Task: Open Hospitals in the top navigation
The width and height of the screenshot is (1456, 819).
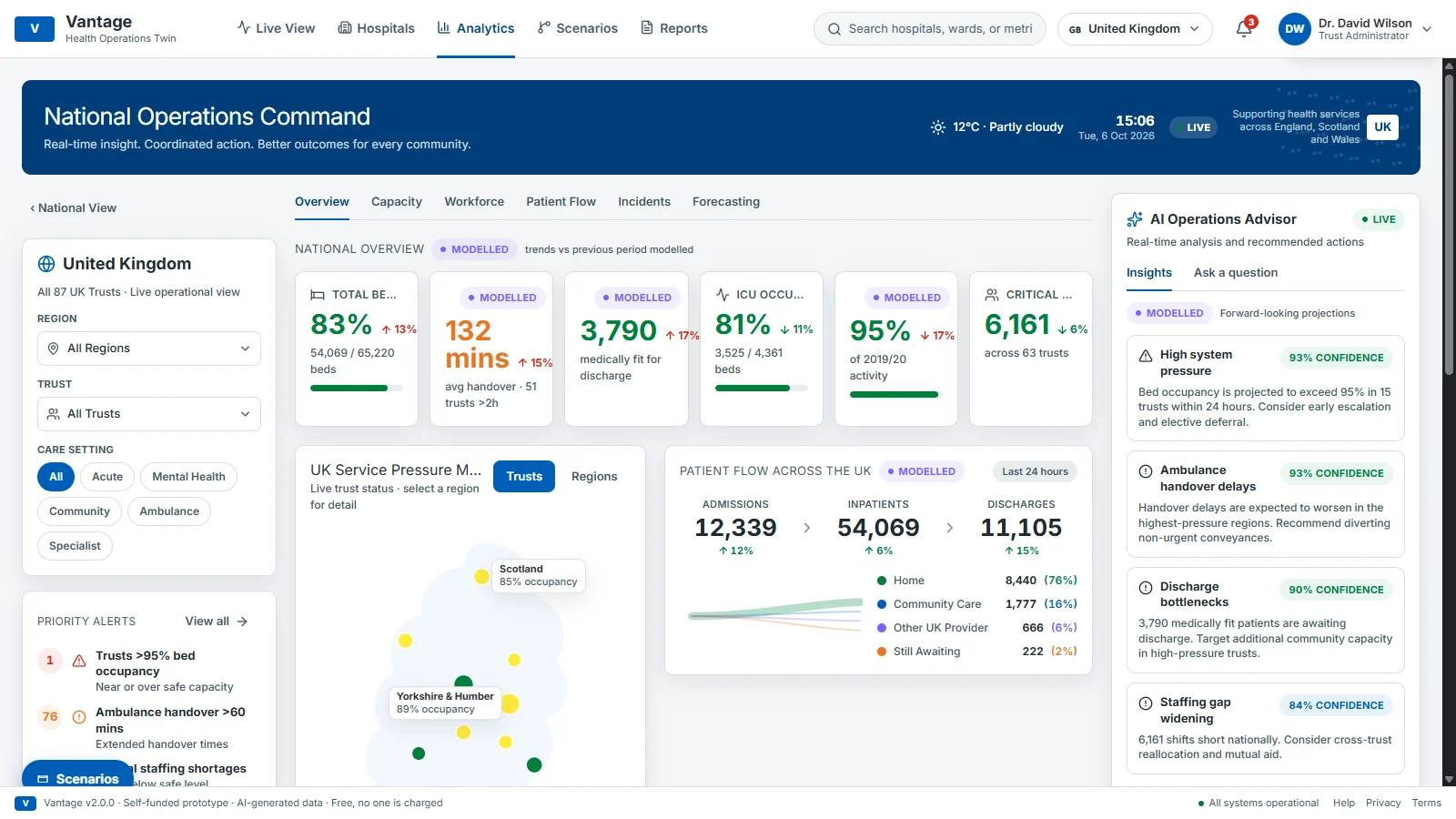Action: pos(376,29)
